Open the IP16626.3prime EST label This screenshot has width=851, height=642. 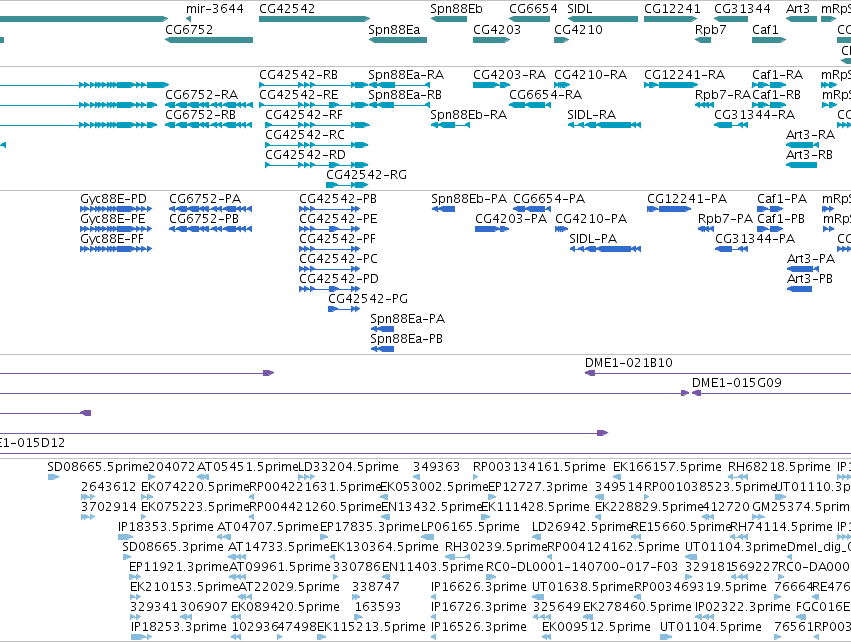point(479,587)
